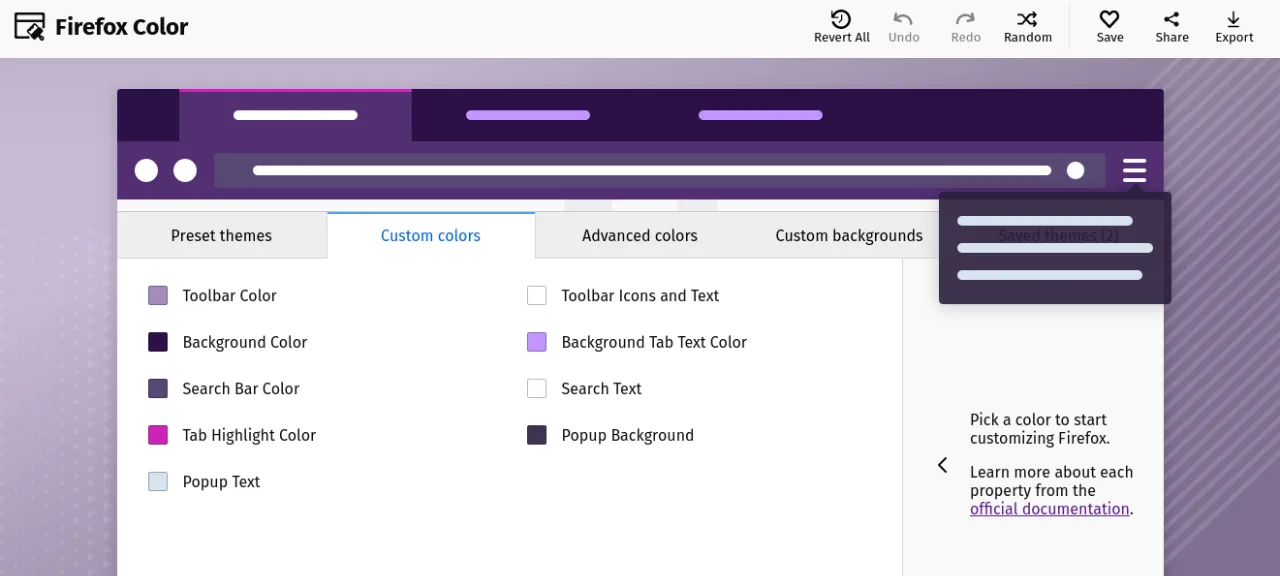The width and height of the screenshot is (1280, 576).
Task: Click the Revert All icon
Action: [x=841, y=19]
